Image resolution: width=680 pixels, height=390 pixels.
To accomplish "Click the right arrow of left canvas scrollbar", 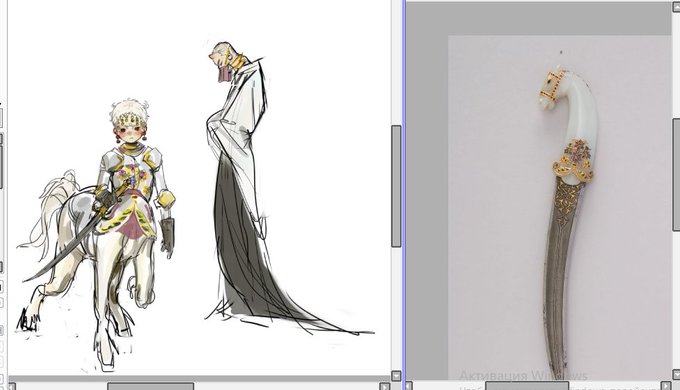I will (x=384, y=386).
